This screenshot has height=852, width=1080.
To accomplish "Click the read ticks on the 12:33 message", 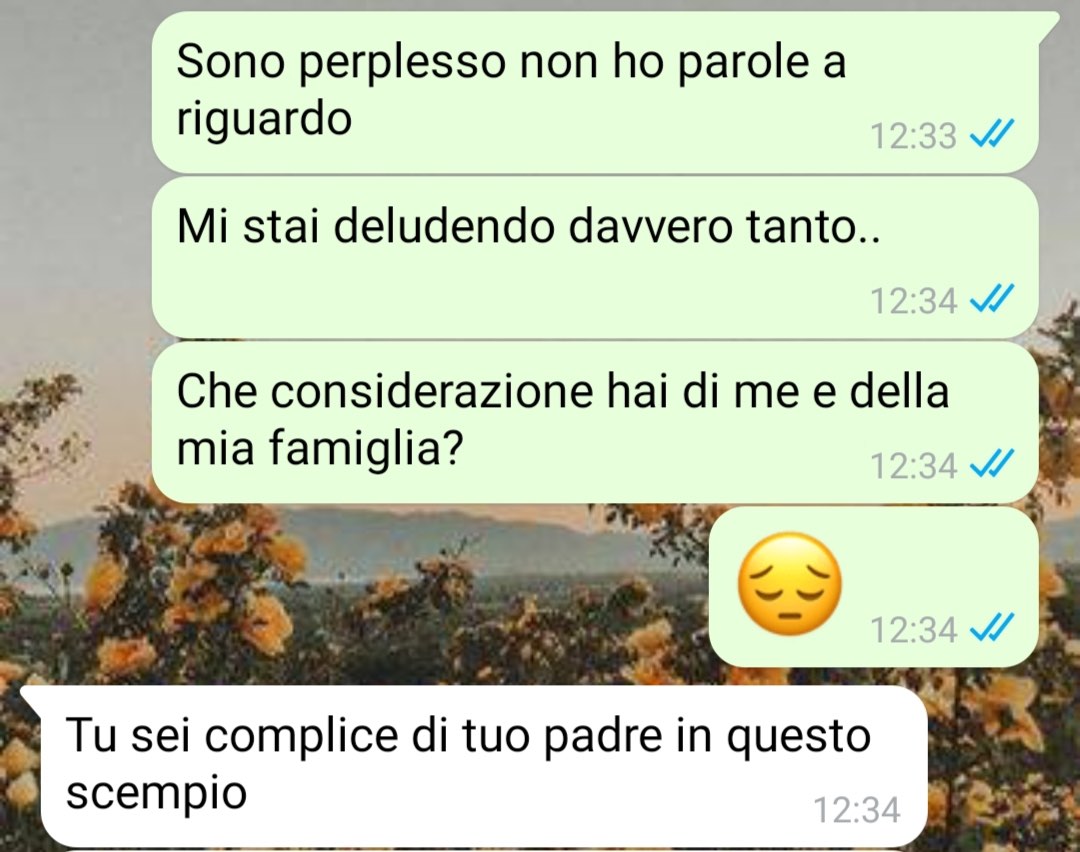I will (x=992, y=134).
